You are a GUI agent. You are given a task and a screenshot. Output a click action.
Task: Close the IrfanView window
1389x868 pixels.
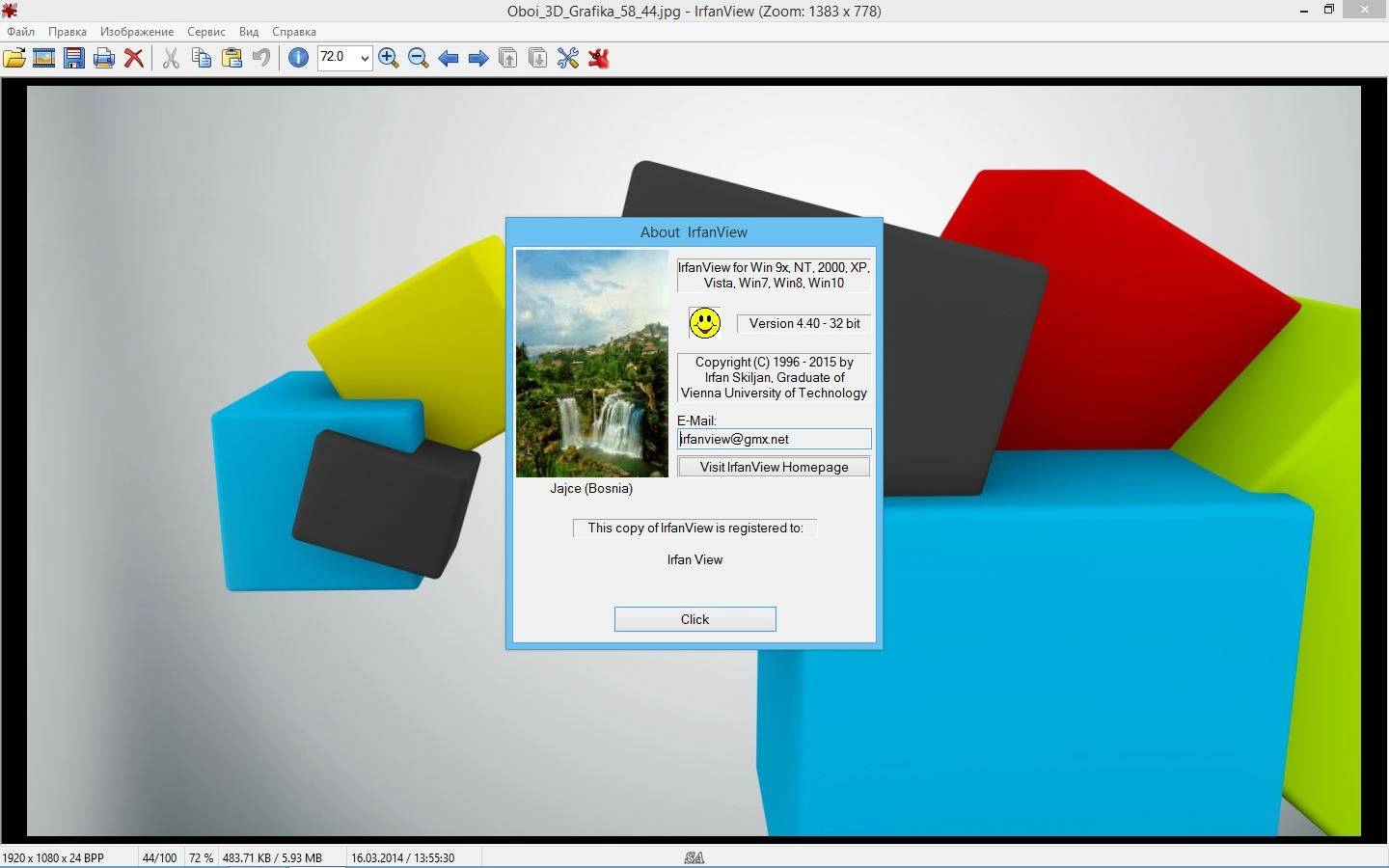[x=1365, y=10]
